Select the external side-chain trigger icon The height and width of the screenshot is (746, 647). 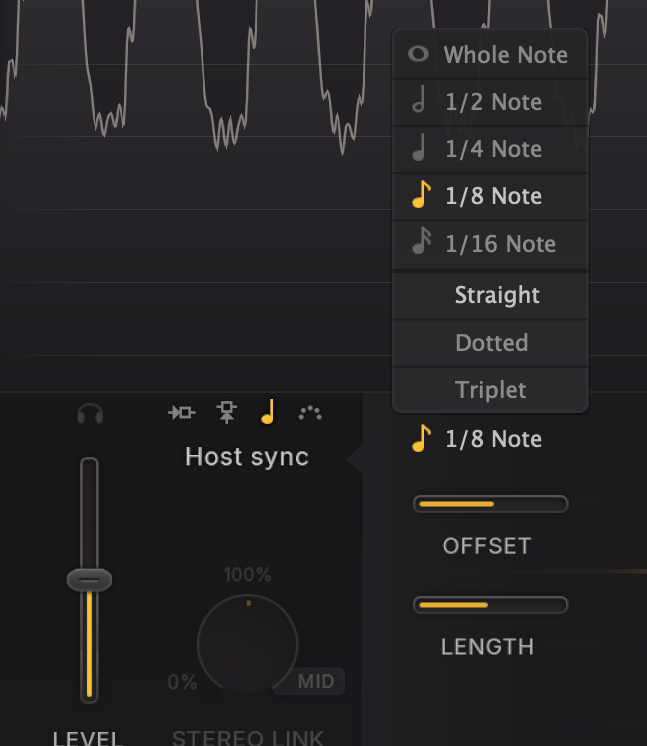(227, 412)
